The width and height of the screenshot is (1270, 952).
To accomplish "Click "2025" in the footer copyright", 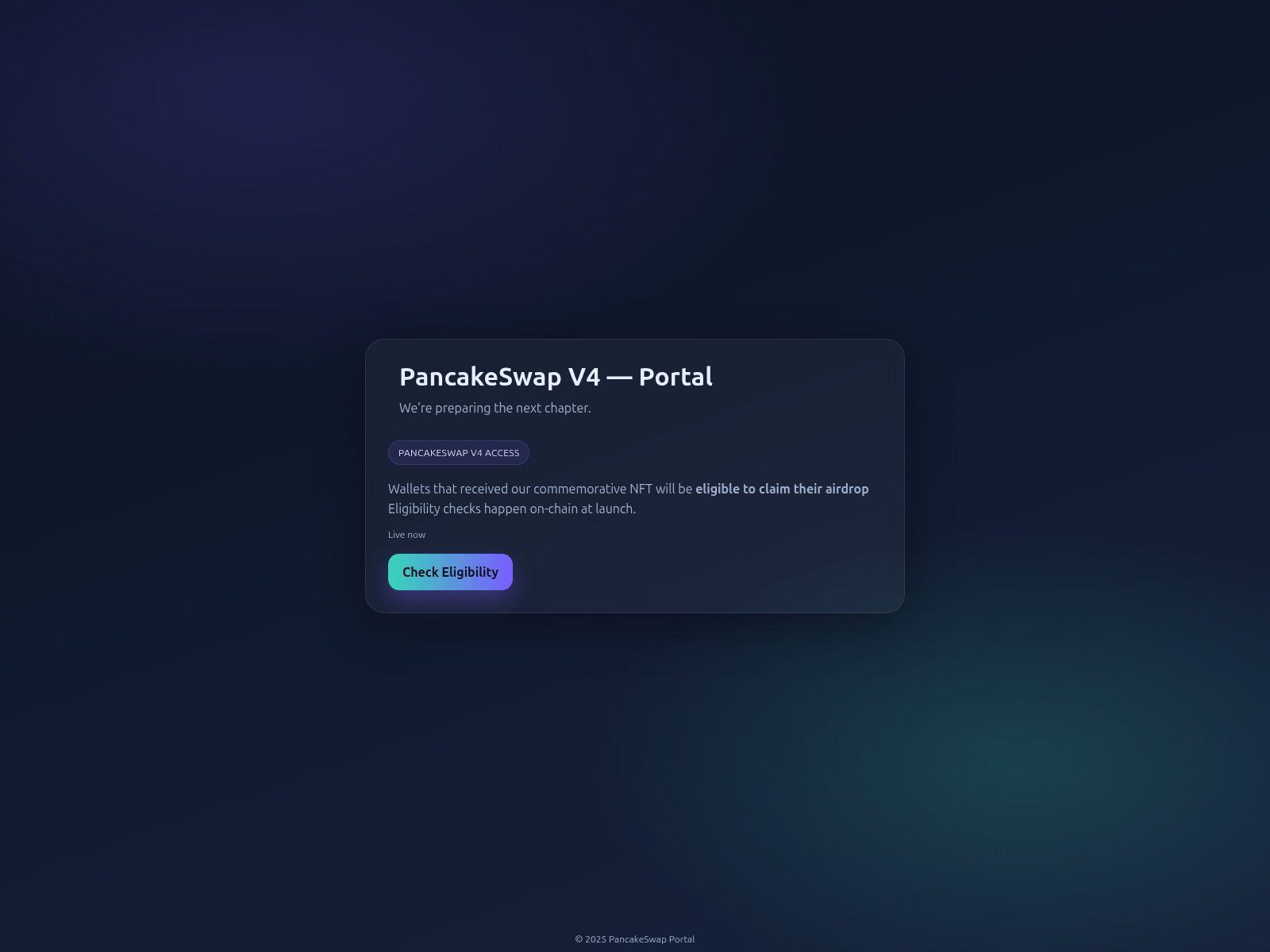I will point(595,939).
